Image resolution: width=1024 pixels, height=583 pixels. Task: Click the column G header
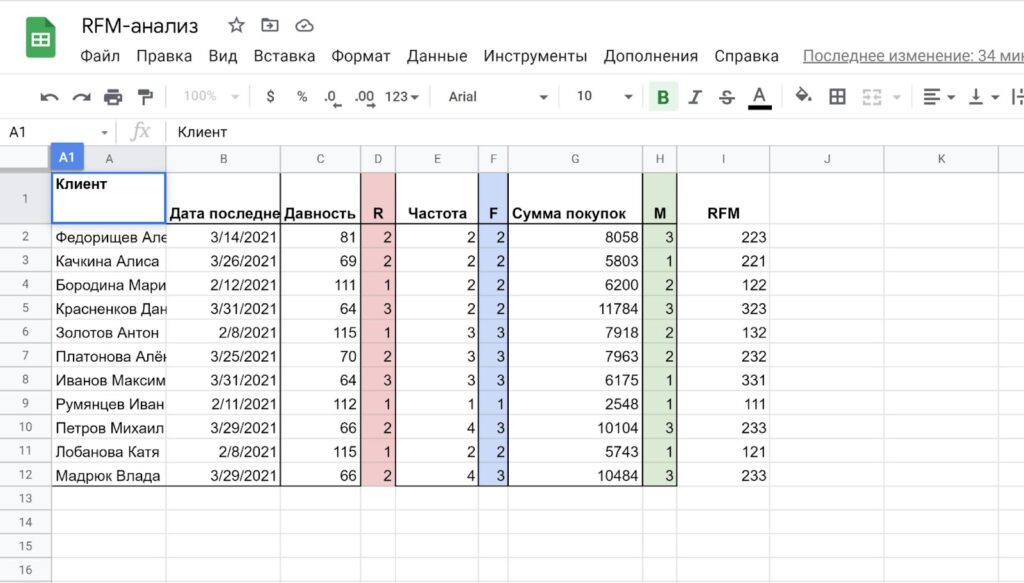point(575,159)
